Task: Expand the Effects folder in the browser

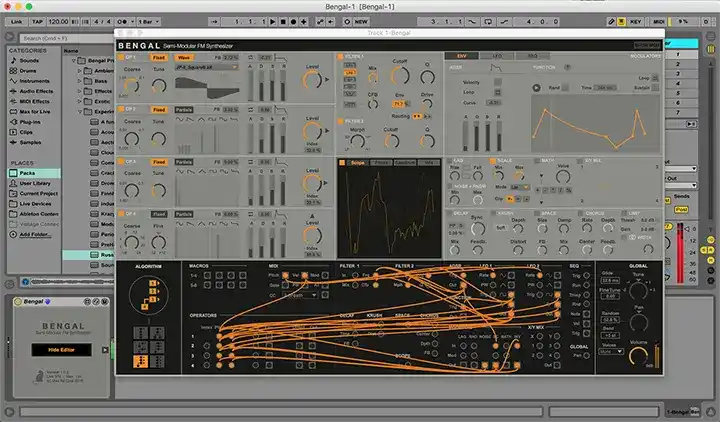Action: pyautogui.click(x=79, y=91)
